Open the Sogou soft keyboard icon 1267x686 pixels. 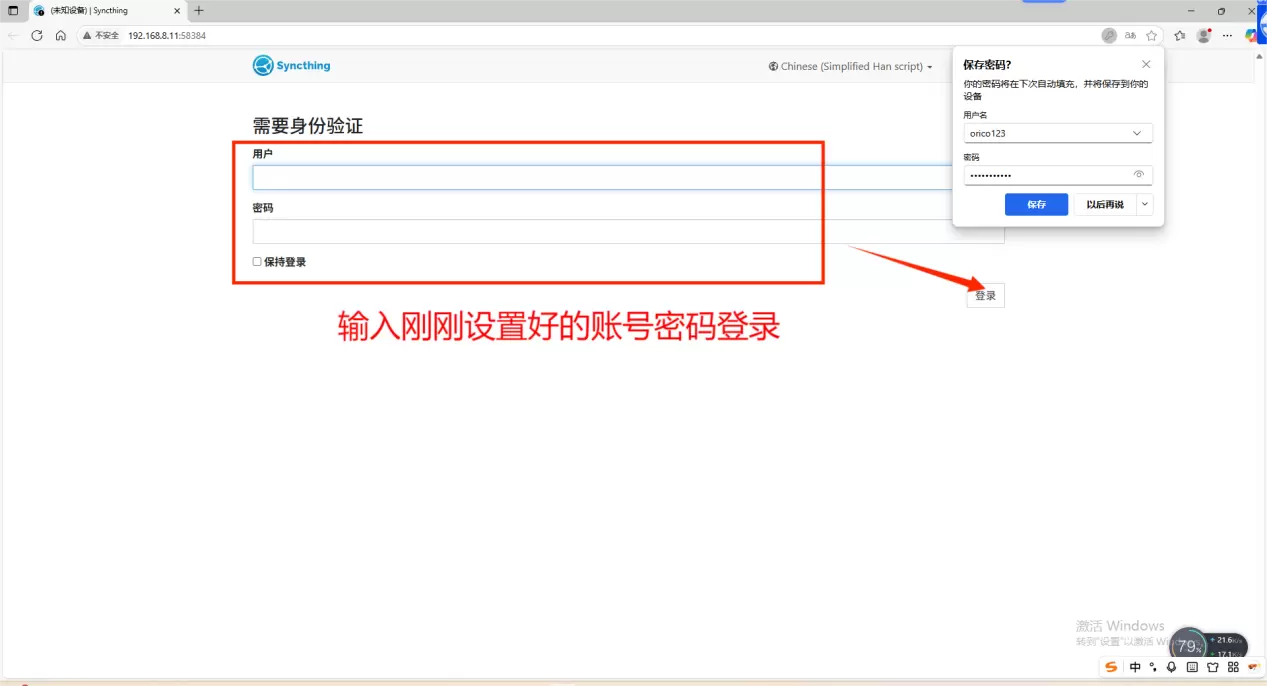click(1192, 667)
